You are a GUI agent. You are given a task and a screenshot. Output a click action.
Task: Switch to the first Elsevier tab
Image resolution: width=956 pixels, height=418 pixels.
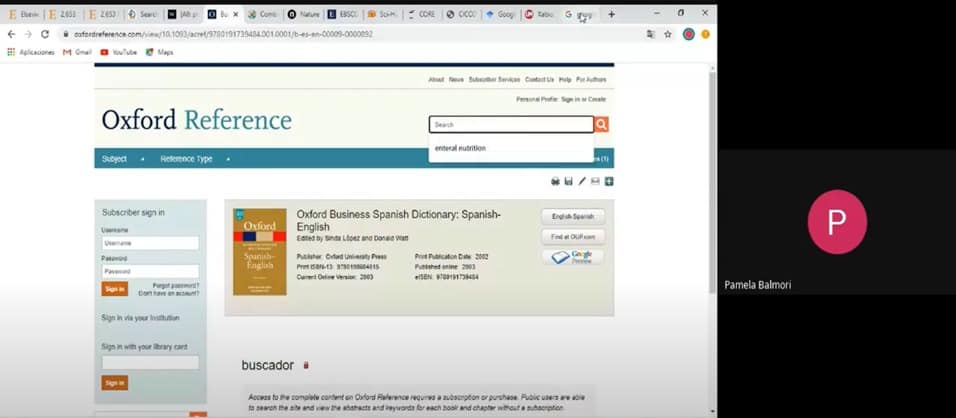tap(23, 14)
